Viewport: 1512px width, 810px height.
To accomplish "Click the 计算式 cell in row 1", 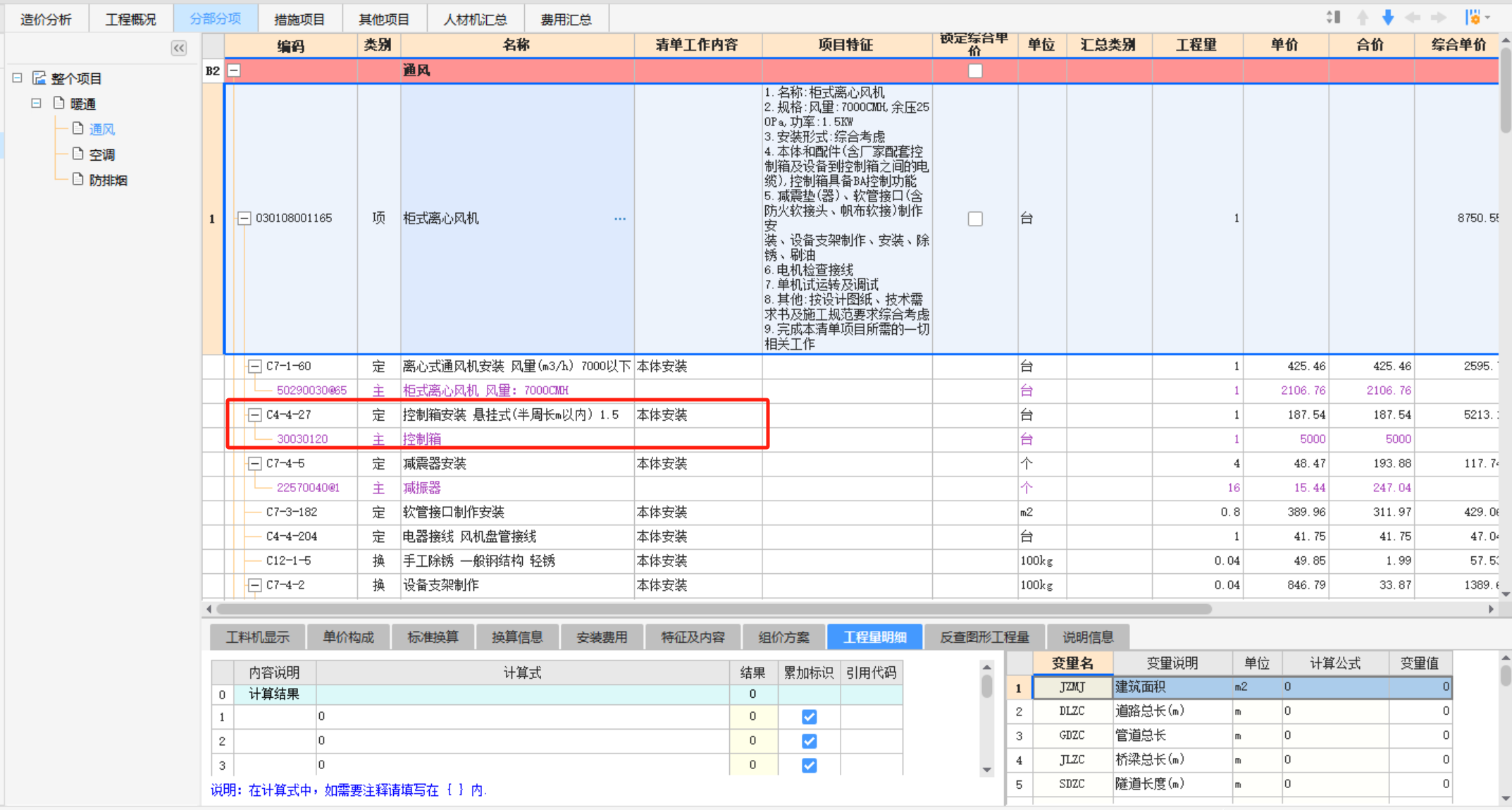I will point(523,717).
